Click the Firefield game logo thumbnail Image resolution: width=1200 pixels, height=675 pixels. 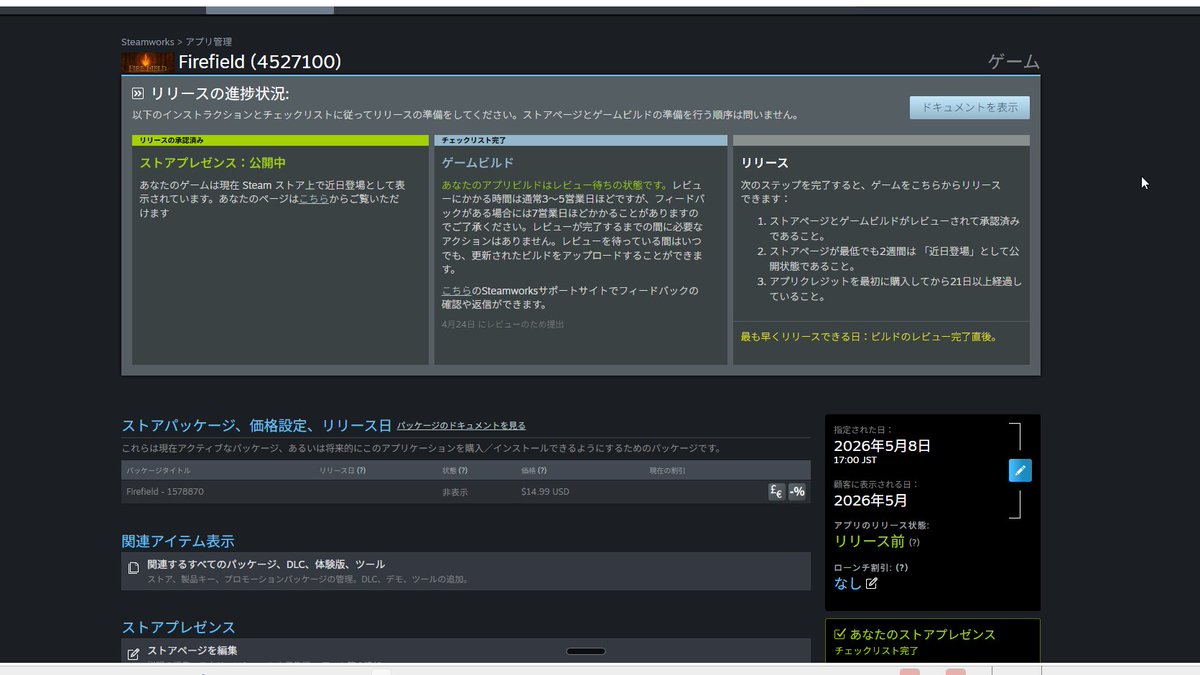148,62
